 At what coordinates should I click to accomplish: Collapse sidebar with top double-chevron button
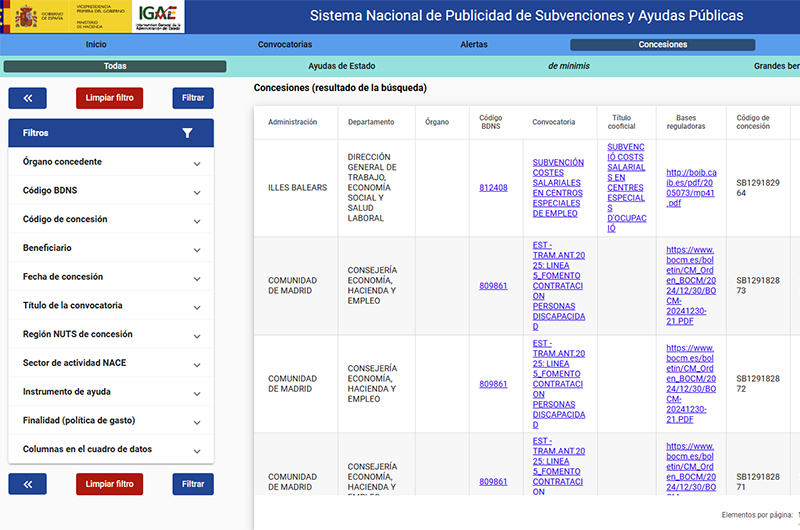tap(28, 98)
